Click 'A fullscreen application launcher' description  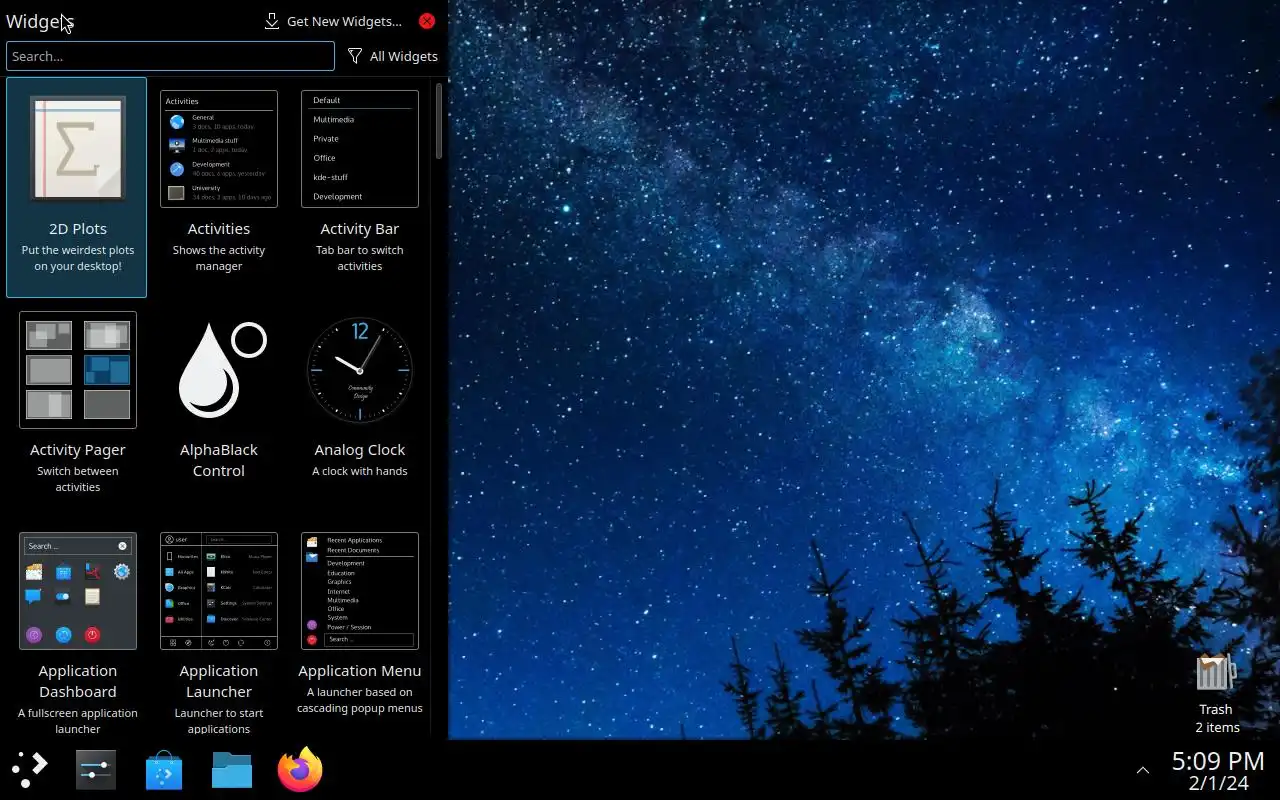78,721
